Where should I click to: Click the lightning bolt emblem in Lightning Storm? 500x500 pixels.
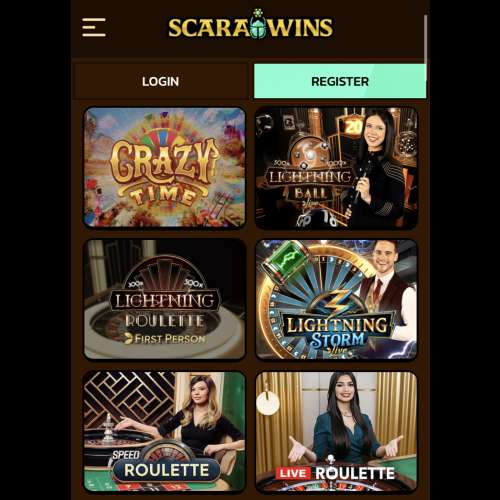pyautogui.click(x=337, y=302)
